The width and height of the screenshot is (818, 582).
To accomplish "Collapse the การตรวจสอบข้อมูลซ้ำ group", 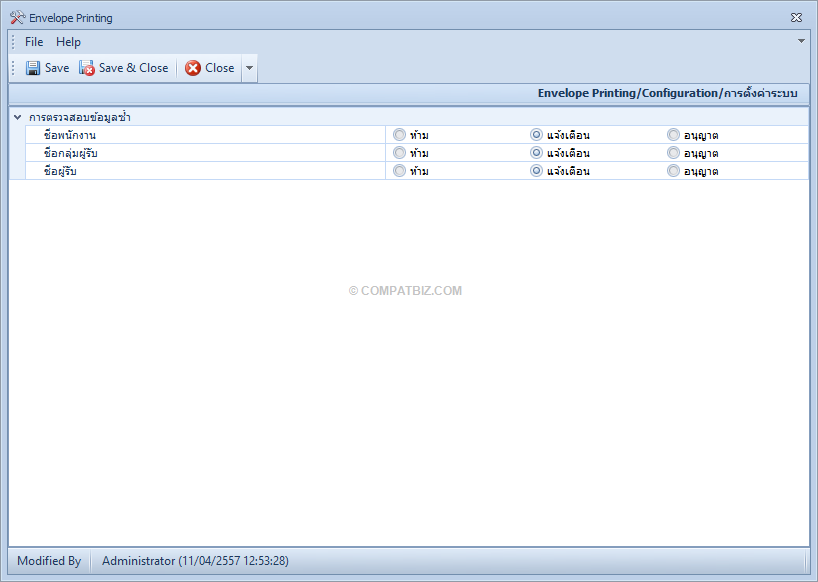I will tap(17, 117).
